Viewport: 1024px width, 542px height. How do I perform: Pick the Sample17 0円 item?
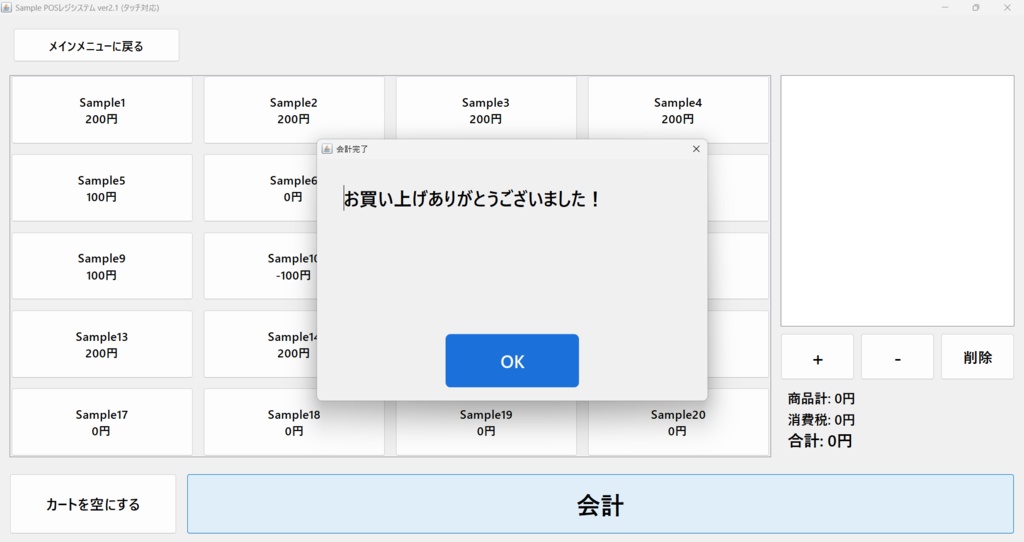coord(102,422)
